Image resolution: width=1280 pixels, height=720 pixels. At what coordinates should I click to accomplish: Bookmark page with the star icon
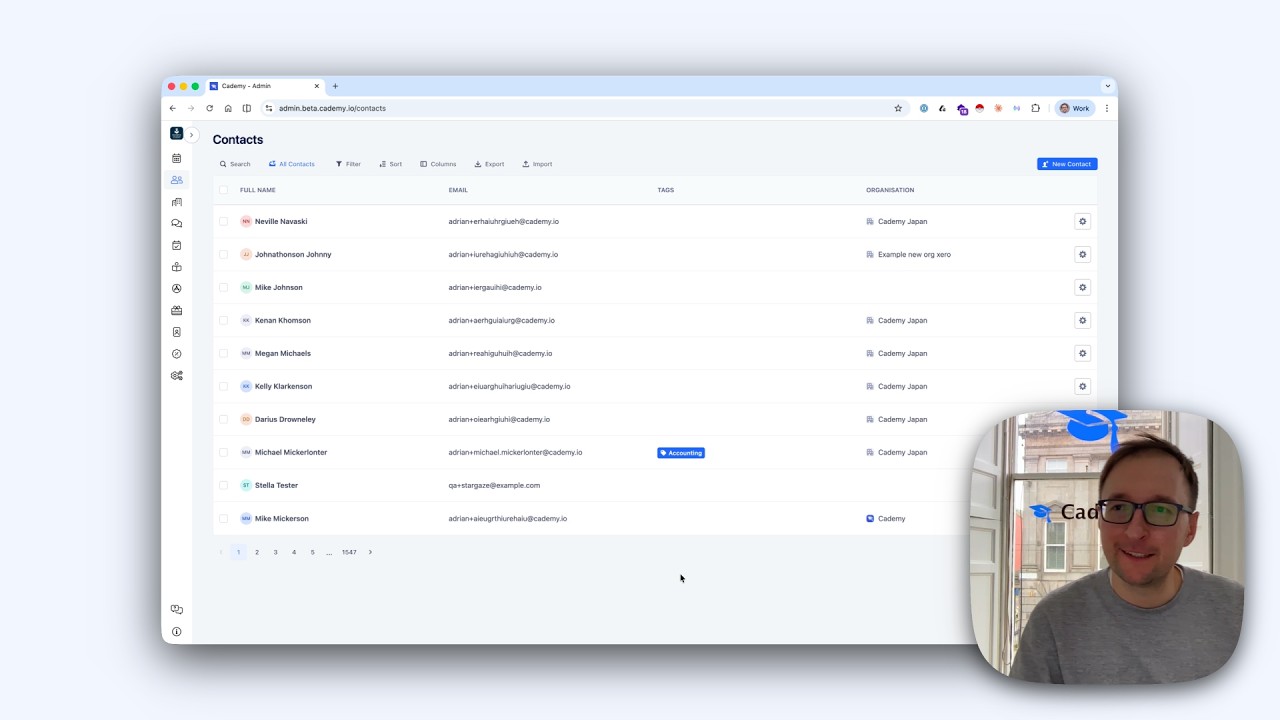click(x=898, y=108)
